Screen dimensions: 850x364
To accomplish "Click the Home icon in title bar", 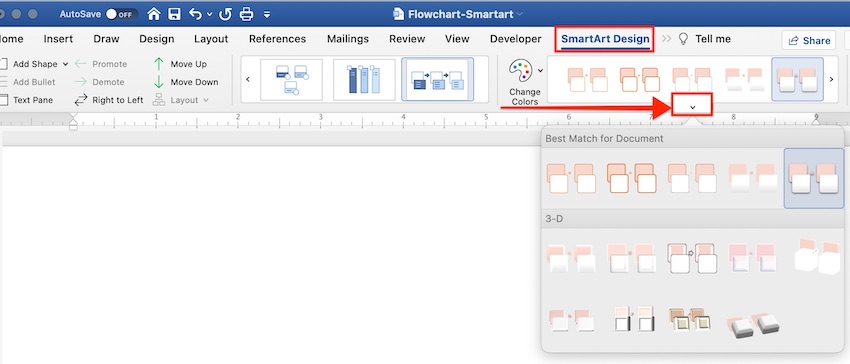I will 154,14.
